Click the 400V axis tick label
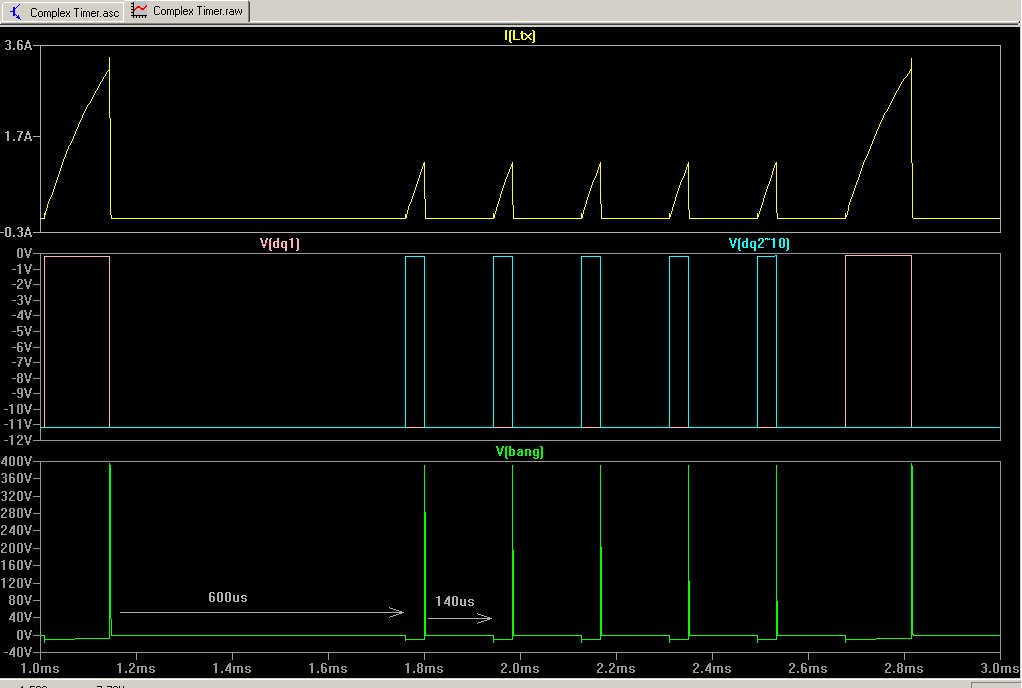This screenshot has width=1022, height=688. 17,461
